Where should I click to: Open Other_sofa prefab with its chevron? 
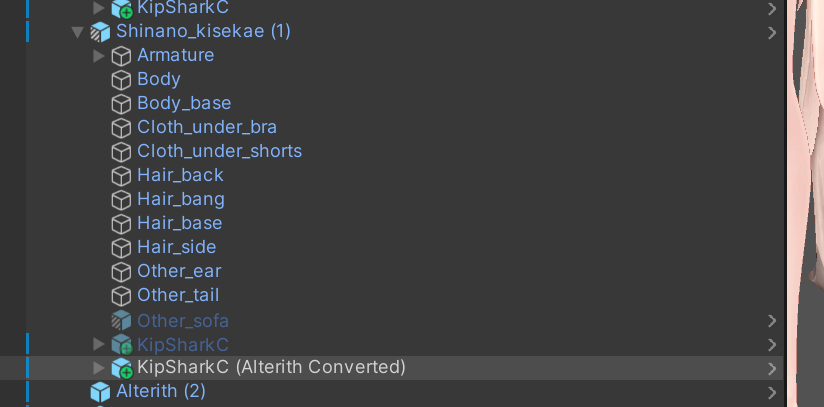click(772, 321)
